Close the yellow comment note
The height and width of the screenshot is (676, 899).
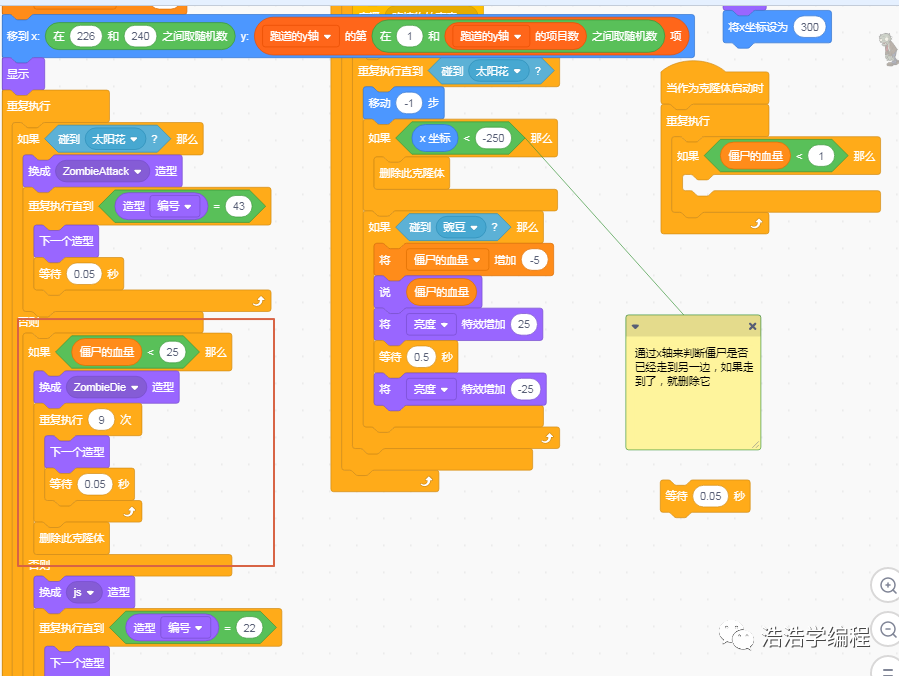752,326
